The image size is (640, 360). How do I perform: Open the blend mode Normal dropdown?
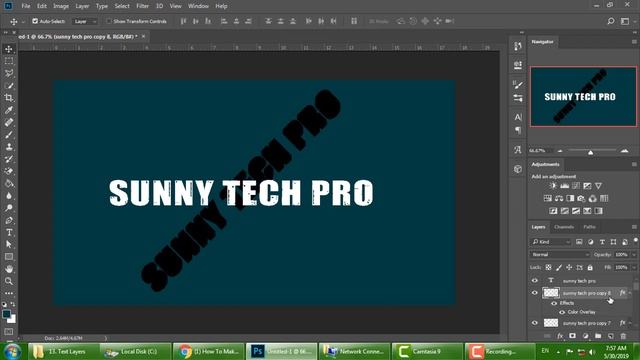click(x=560, y=254)
